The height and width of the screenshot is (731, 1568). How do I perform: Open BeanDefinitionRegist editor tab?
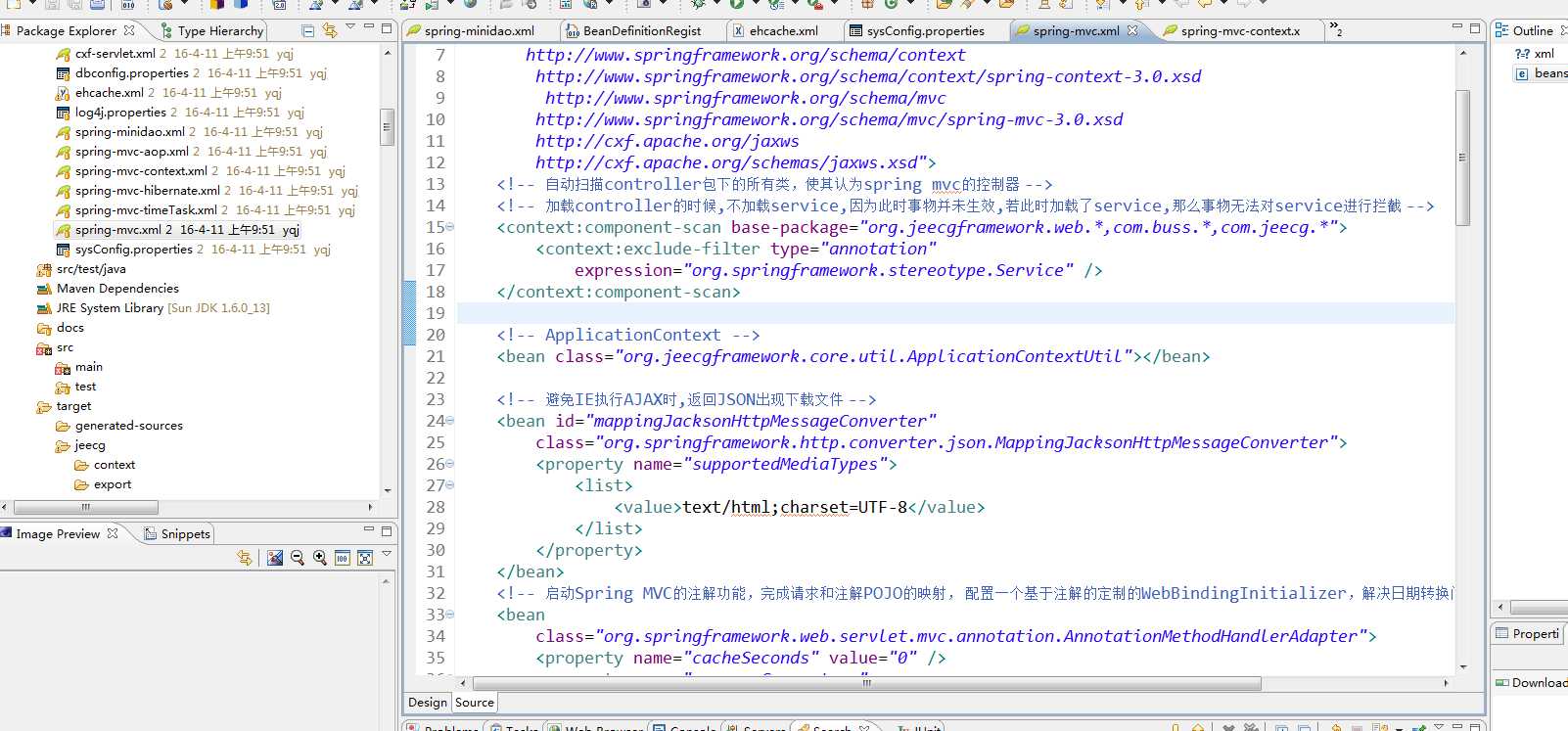pos(642,30)
